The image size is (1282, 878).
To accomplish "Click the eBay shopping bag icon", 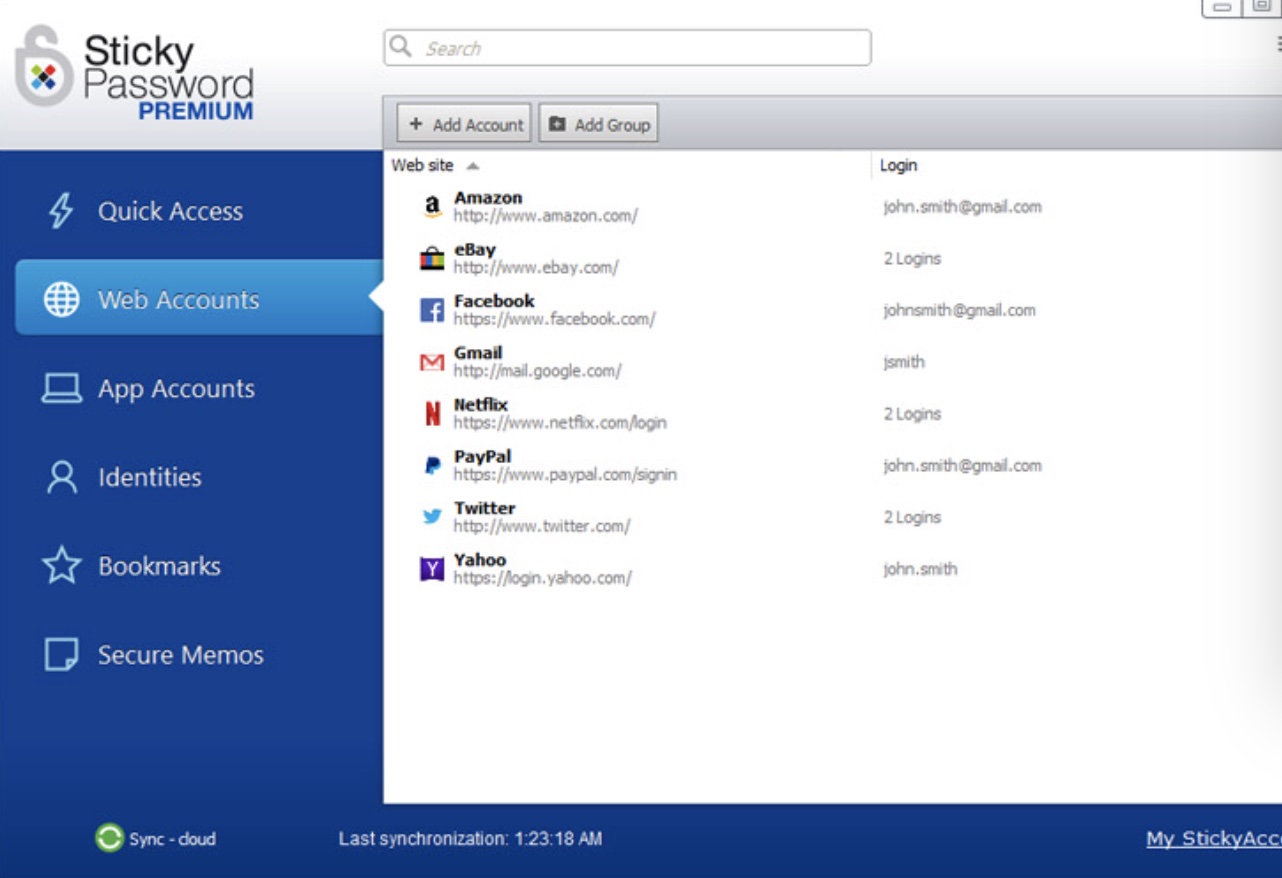I will [432, 259].
